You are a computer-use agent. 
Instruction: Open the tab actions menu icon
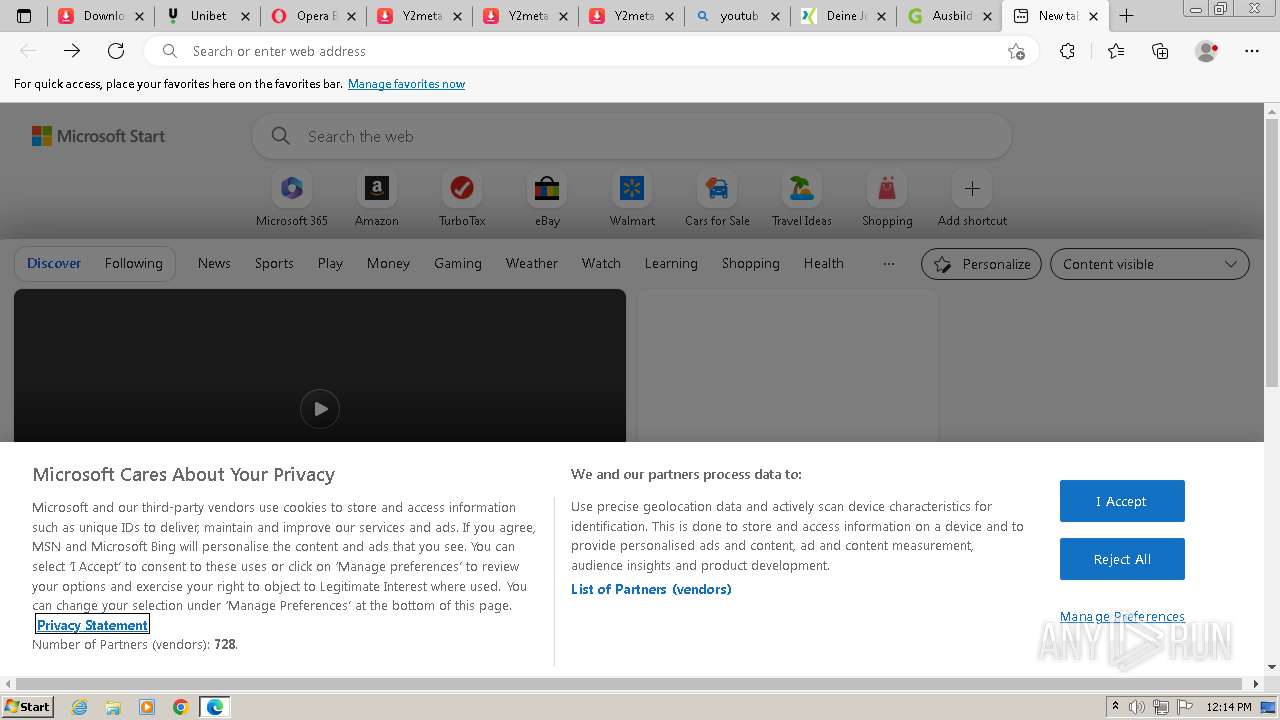click(x=24, y=15)
